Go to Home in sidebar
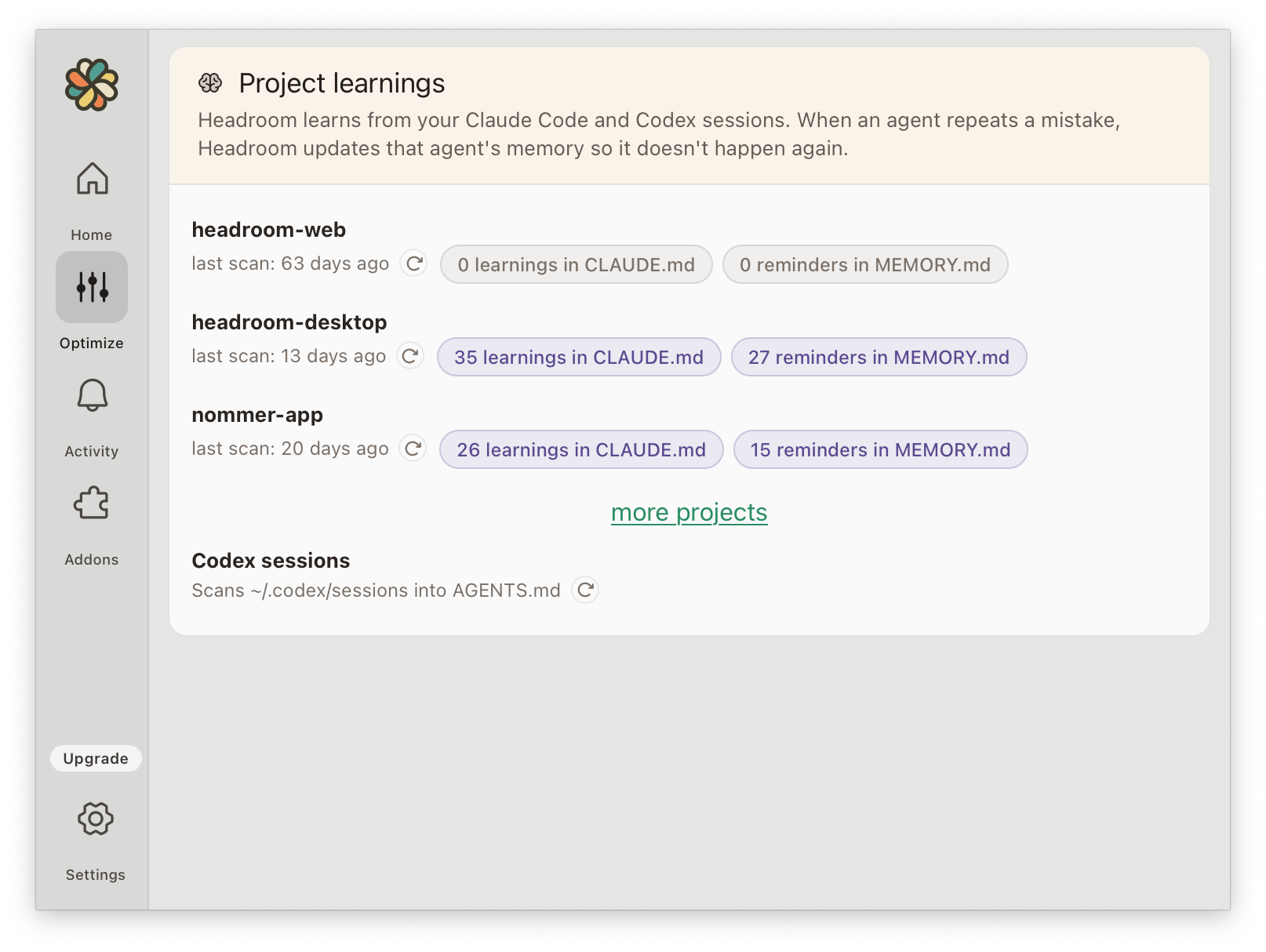 pyautogui.click(x=92, y=179)
